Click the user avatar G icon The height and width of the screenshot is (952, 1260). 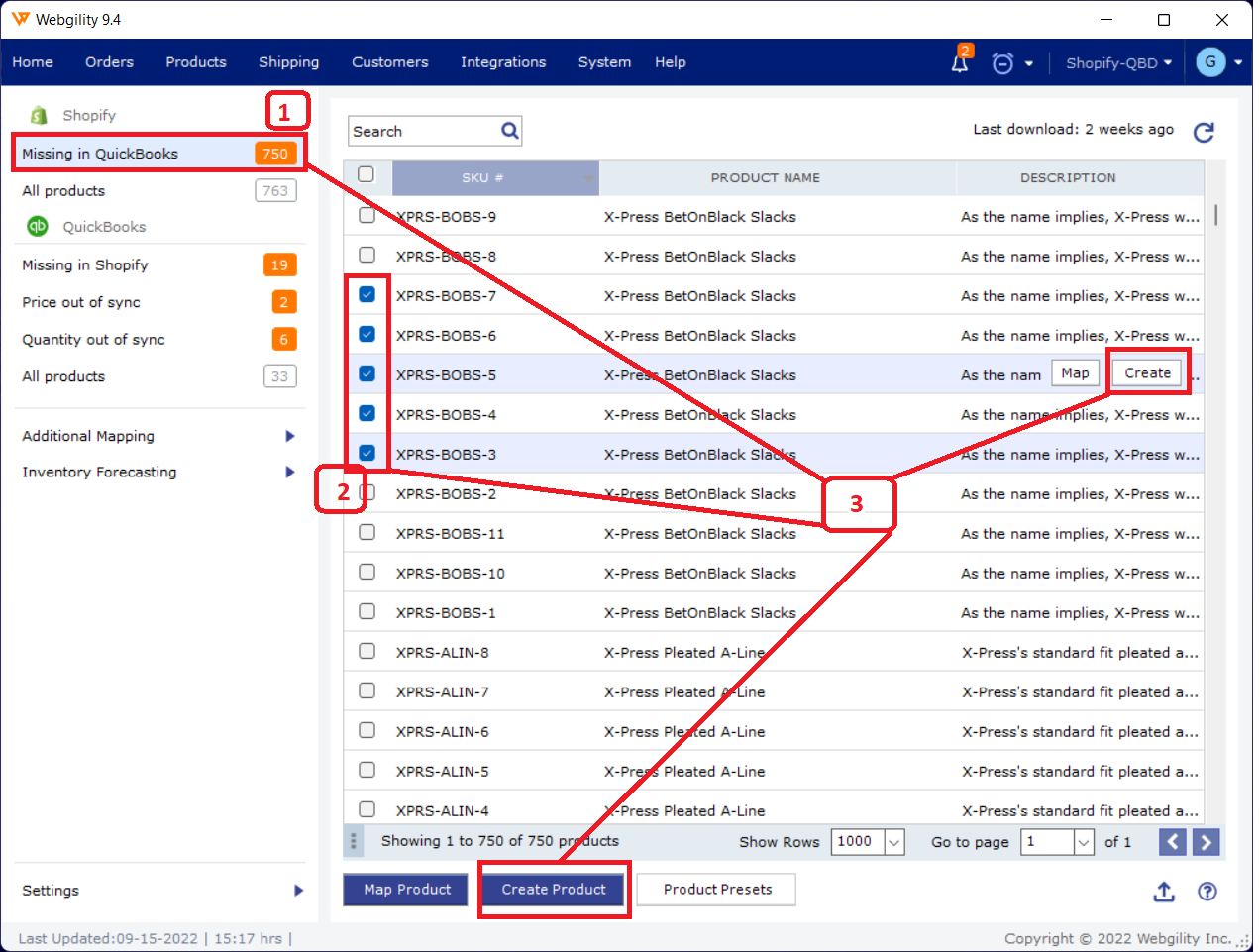coord(1210,61)
